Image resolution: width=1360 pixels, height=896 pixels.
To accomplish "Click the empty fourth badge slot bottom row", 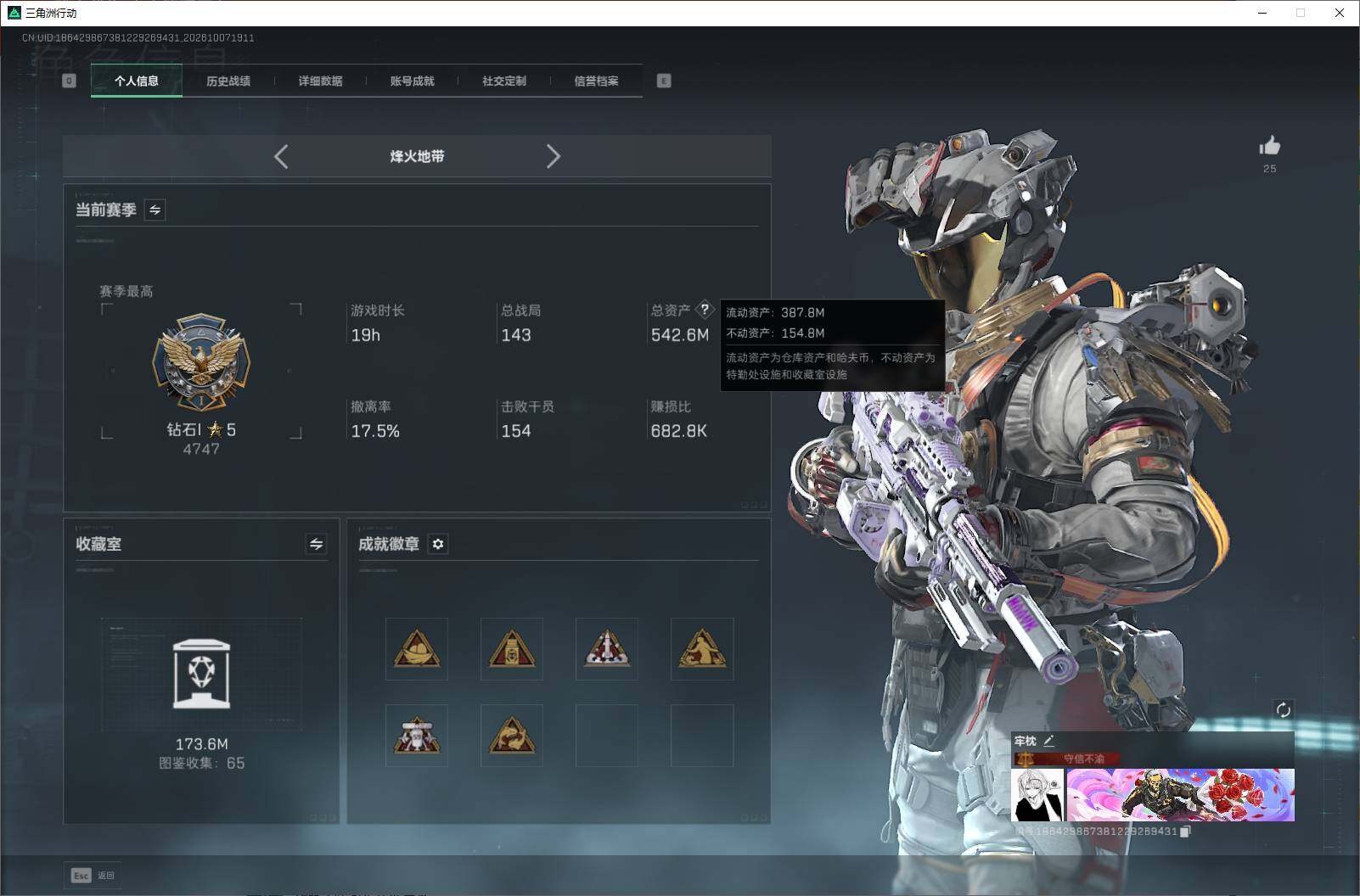I will (x=702, y=736).
